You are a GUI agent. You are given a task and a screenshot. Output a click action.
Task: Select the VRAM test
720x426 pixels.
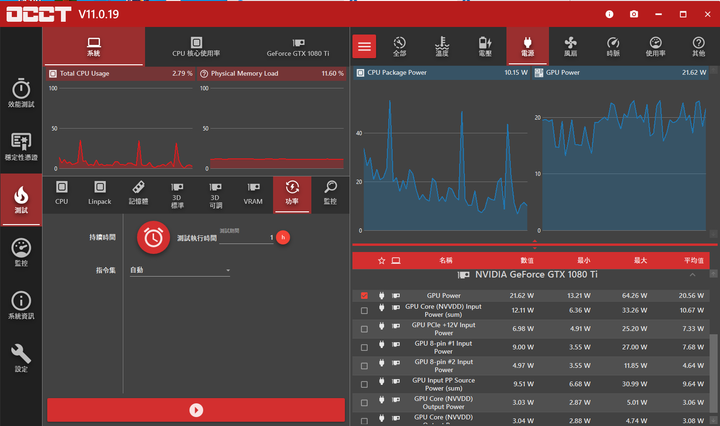253,194
